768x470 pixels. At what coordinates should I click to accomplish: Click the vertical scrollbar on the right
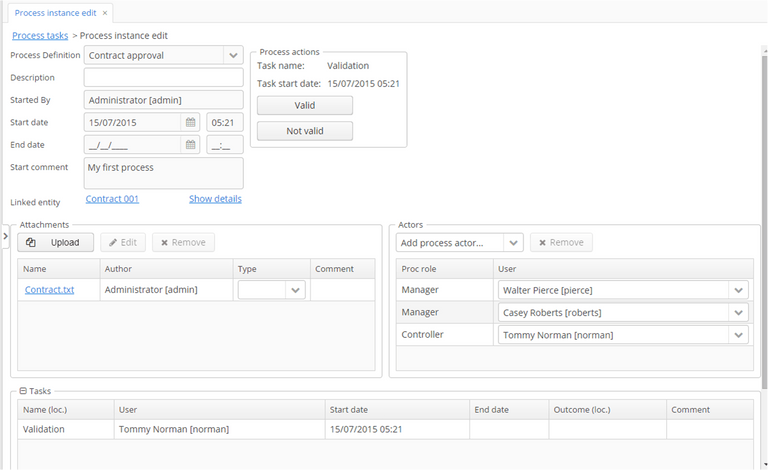[x=765, y=220]
